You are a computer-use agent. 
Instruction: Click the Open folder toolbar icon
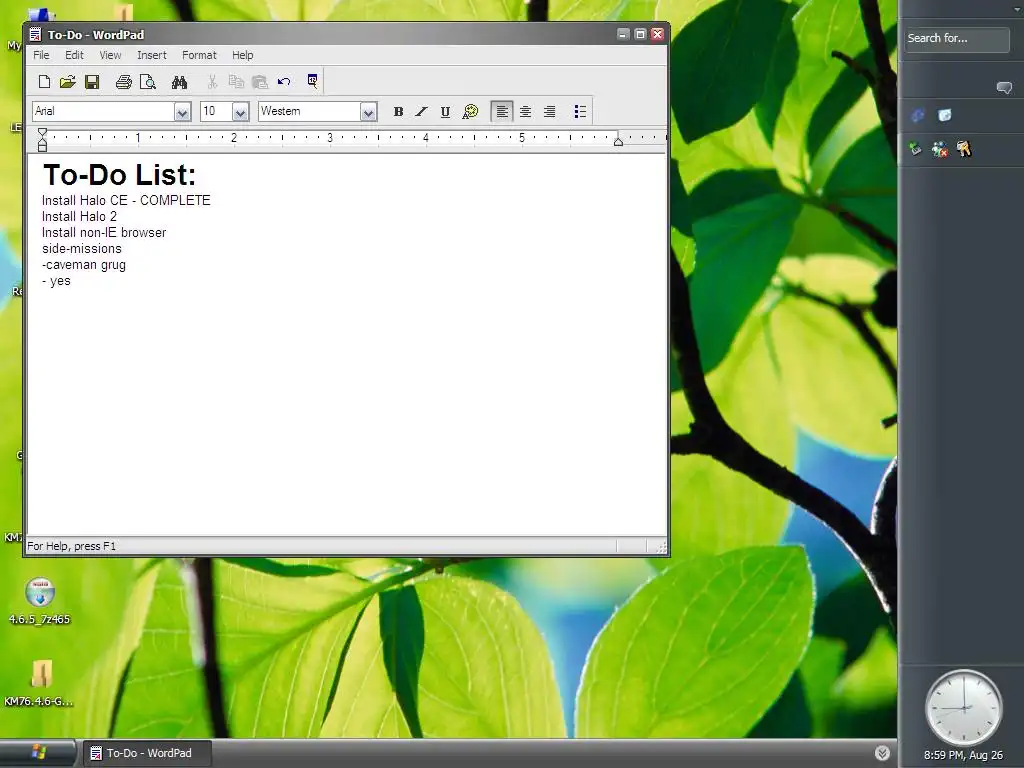[x=68, y=82]
